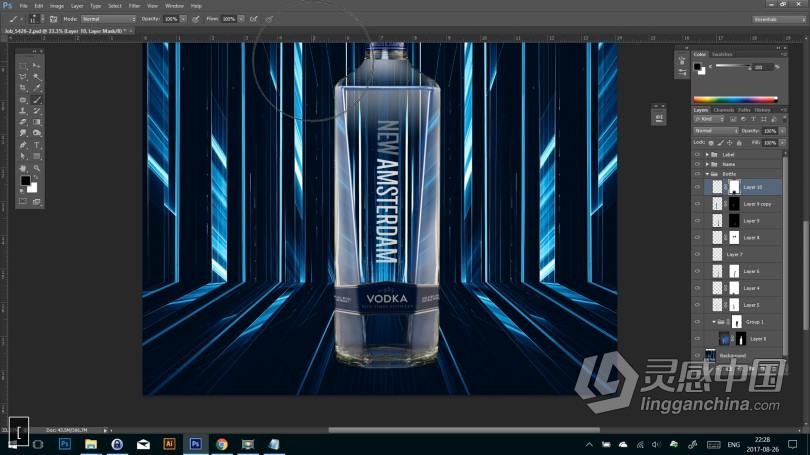Image resolution: width=810 pixels, height=455 pixels.
Task: Select the Gradient tool
Action: click(x=36, y=122)
